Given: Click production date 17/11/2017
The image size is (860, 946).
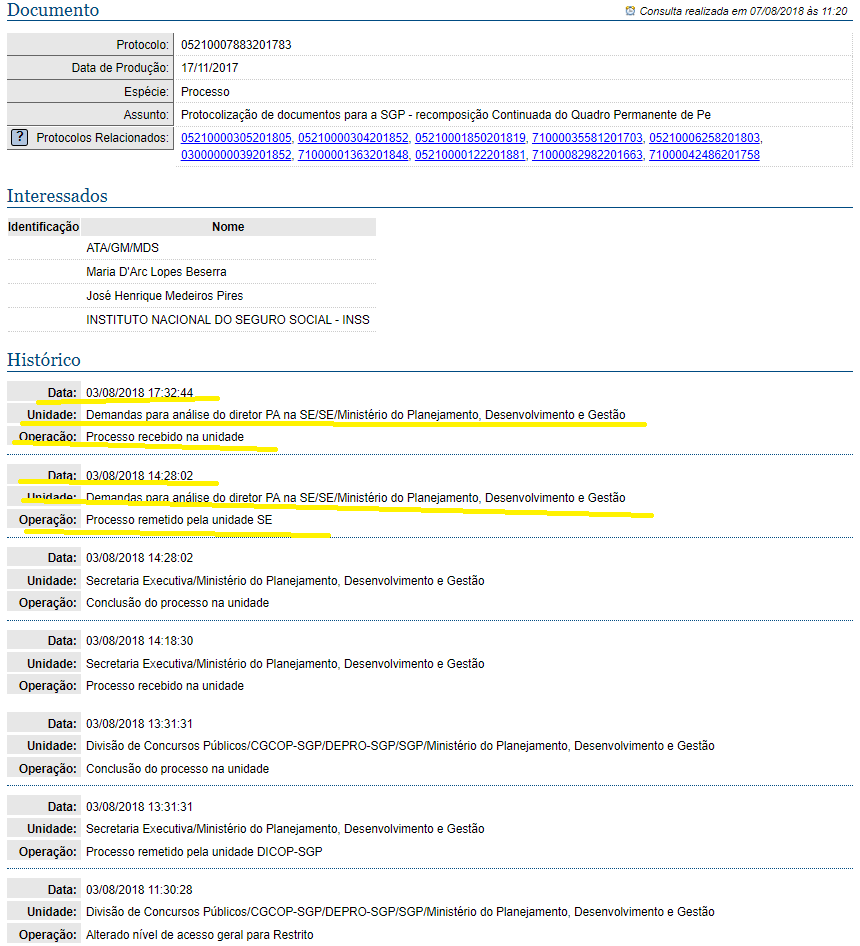Looking at the screenshot, I should point(209,68).
